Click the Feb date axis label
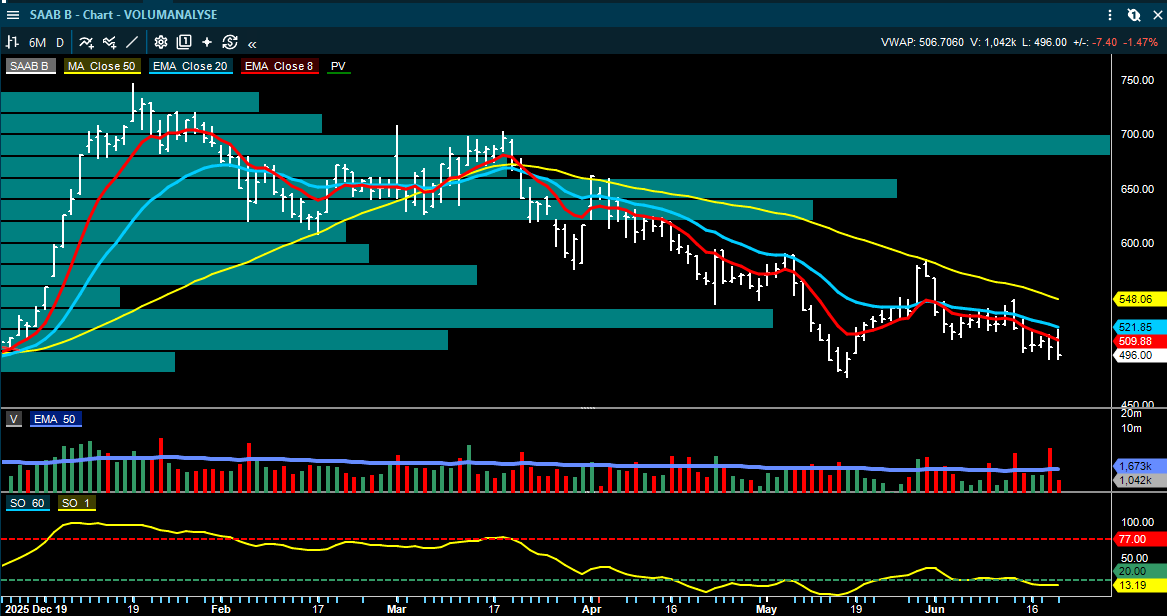 coord(222,608)
